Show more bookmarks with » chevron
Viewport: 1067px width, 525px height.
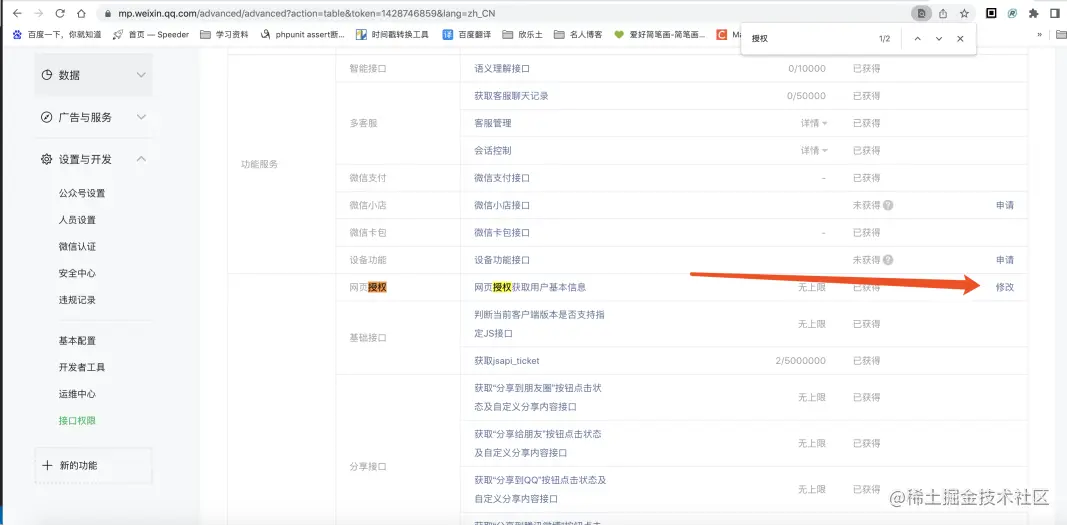pyautogui.click(x=1039, y=34)
